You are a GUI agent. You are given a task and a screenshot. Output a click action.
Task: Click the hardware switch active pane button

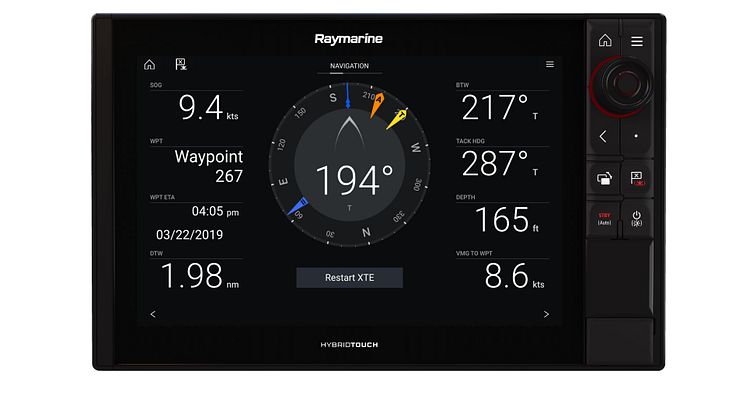(604, 179)
